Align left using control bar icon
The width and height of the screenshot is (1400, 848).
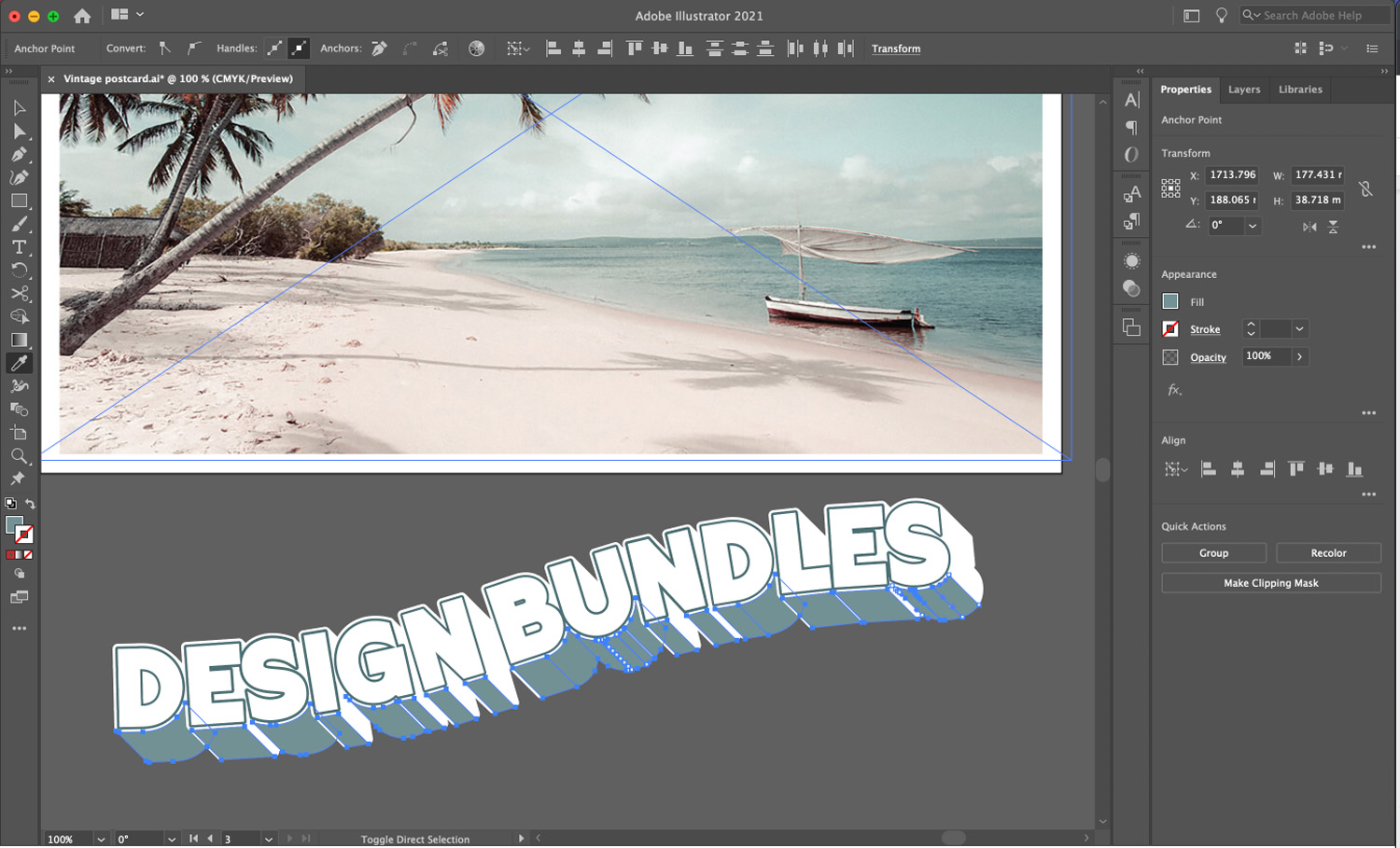pos(553,49)
